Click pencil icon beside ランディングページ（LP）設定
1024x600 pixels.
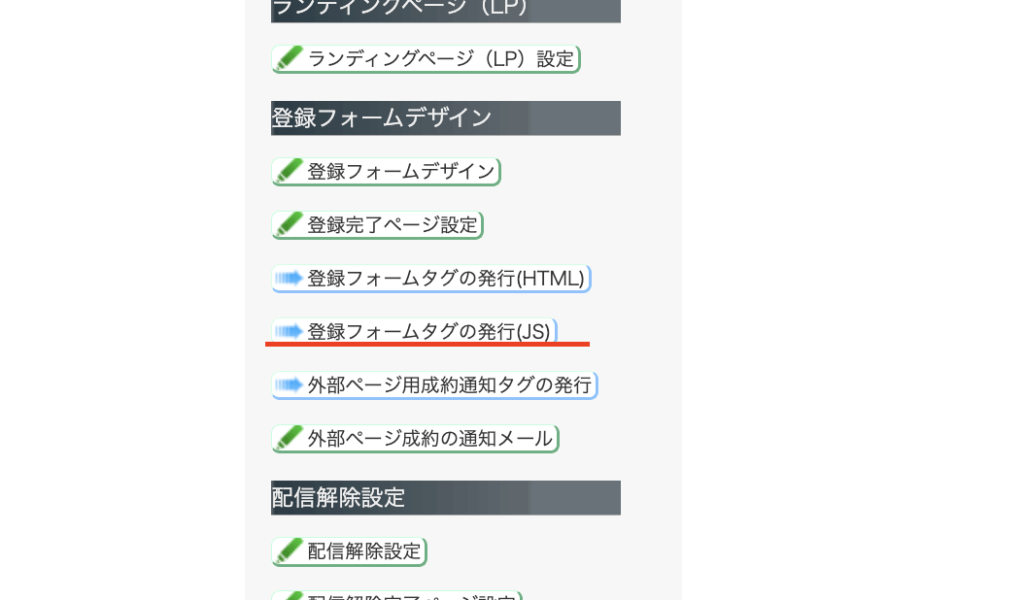point(289,58)
